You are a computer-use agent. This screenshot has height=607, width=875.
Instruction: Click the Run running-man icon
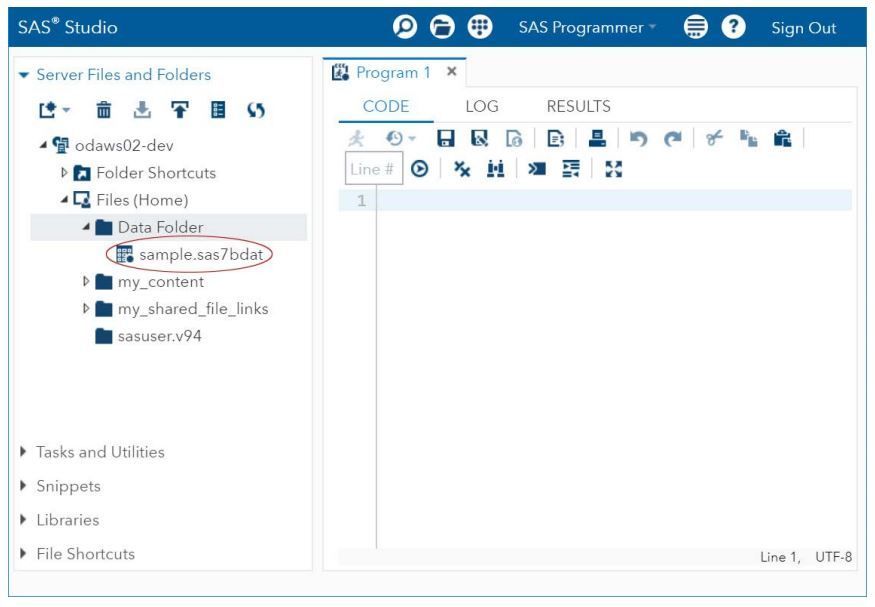coord(356,138)
